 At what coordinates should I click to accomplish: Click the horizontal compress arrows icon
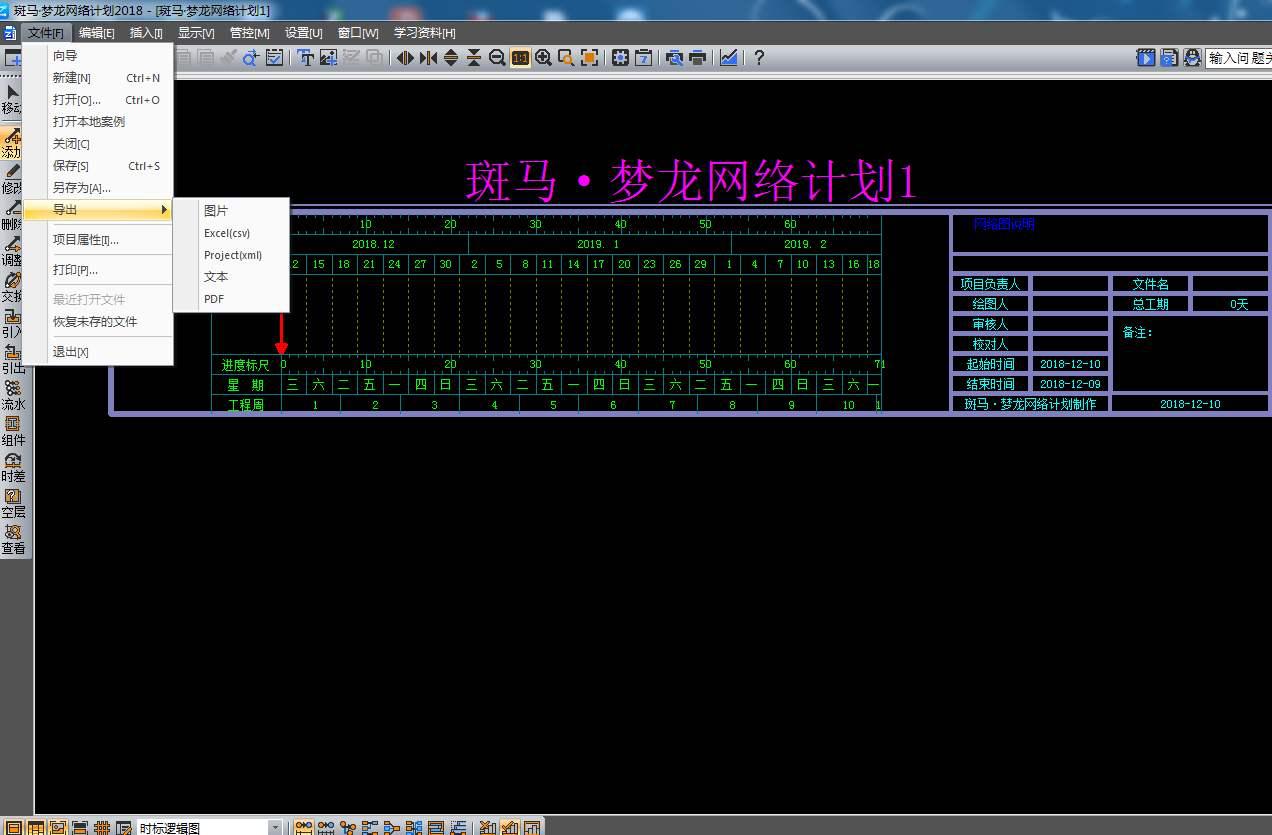click(428, 58)
